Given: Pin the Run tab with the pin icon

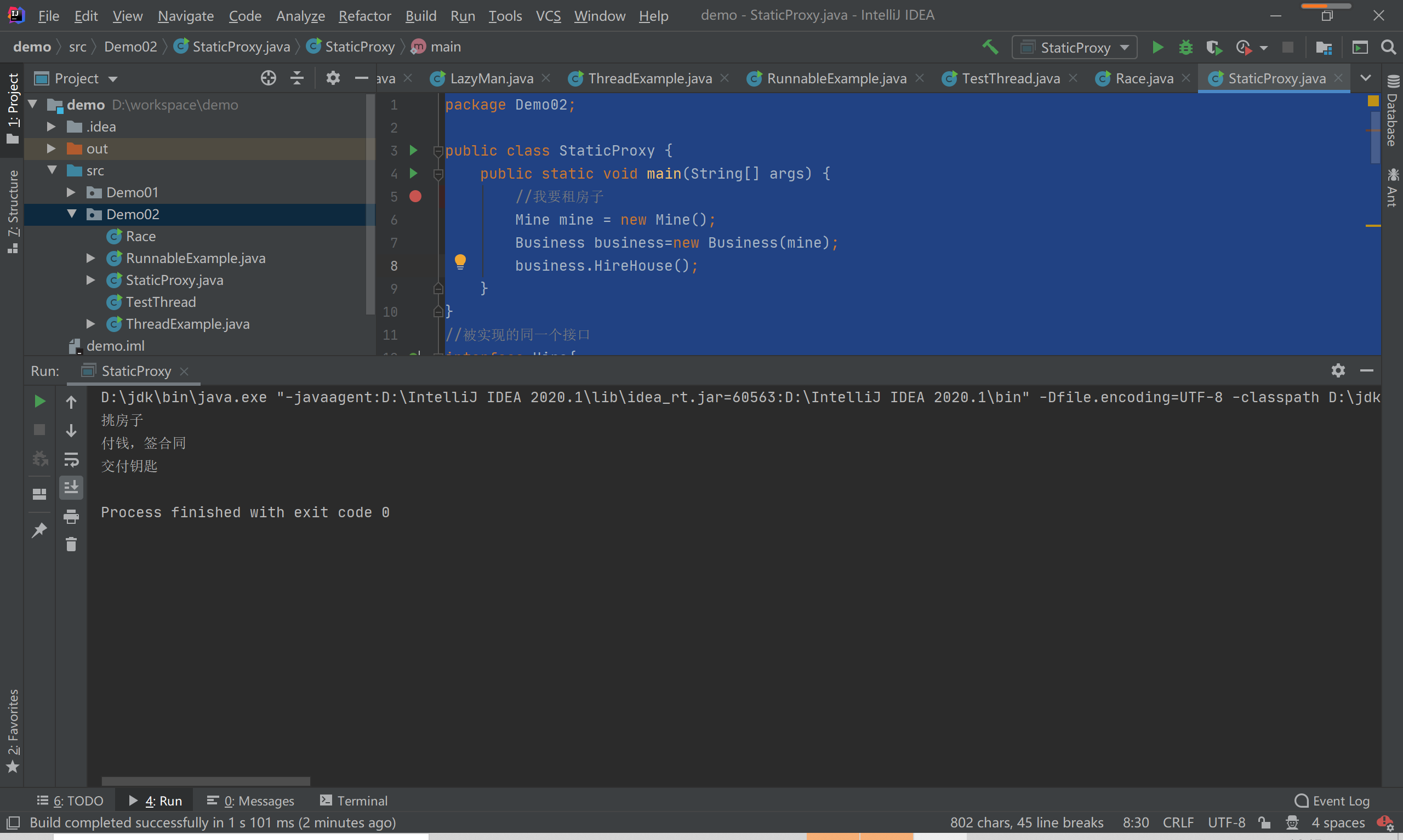Looking at the screenshot, I should pyautogui.click(x=39, y=530).
